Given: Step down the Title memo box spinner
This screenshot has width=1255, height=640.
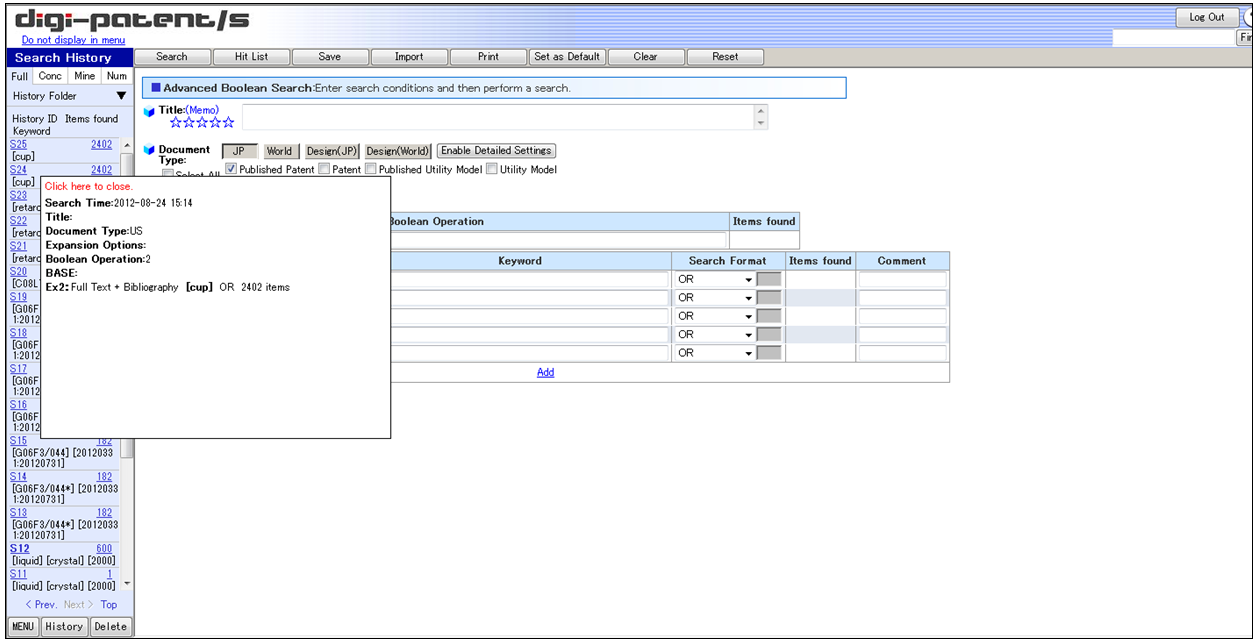Looking at the screenshot, I should [x=761, y=123].
